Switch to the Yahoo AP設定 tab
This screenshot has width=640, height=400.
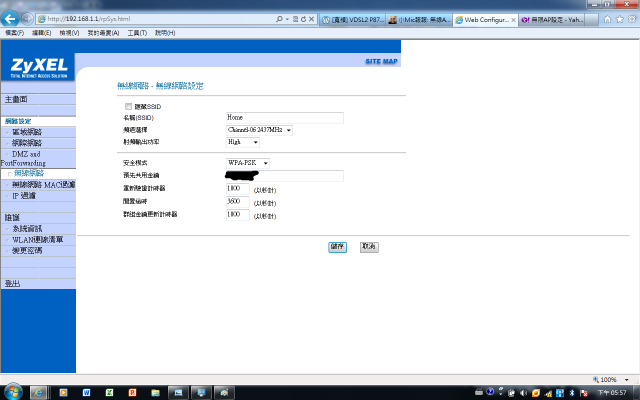552,20
